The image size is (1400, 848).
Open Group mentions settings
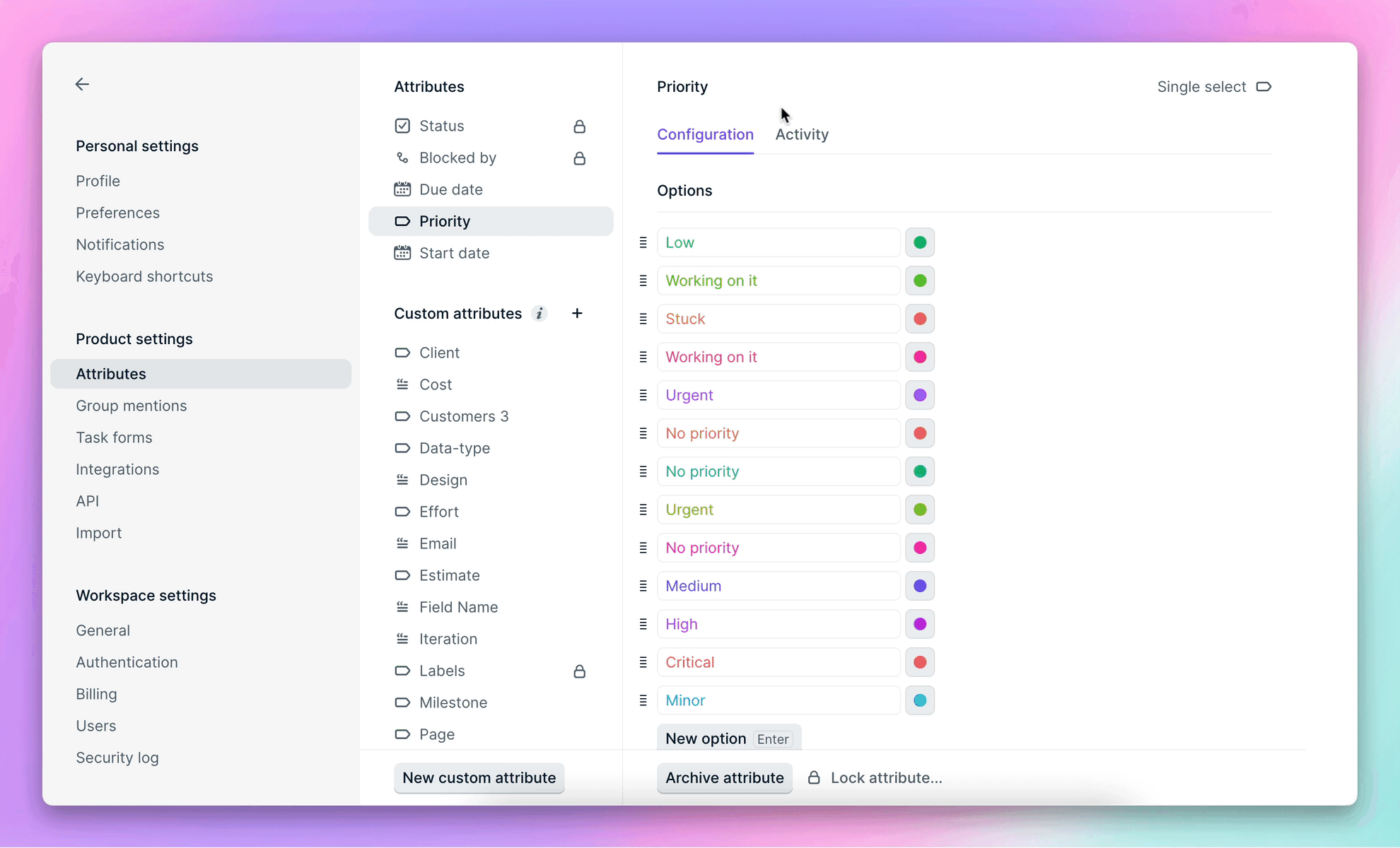tap(131, 406)
